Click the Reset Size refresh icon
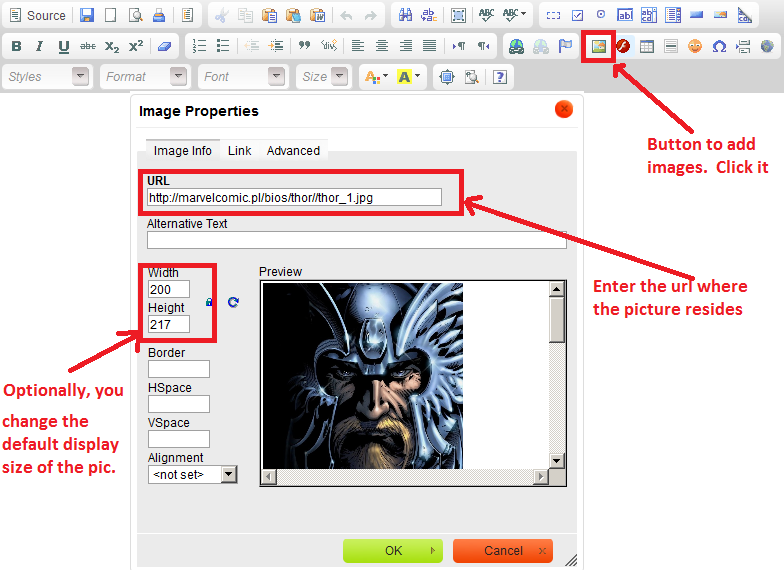 click(x=233, y=301)
